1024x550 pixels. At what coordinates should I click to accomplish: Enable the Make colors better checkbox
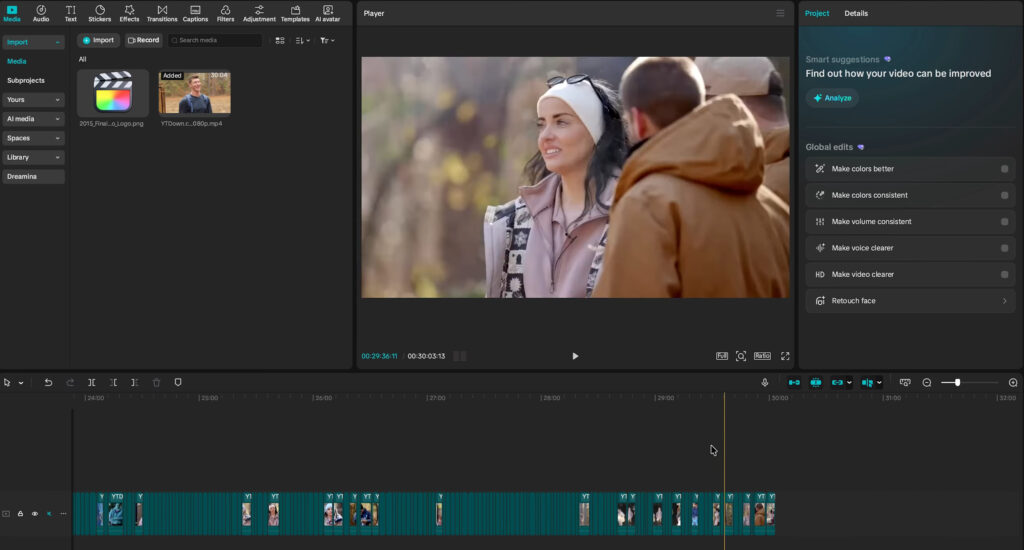1004,169
